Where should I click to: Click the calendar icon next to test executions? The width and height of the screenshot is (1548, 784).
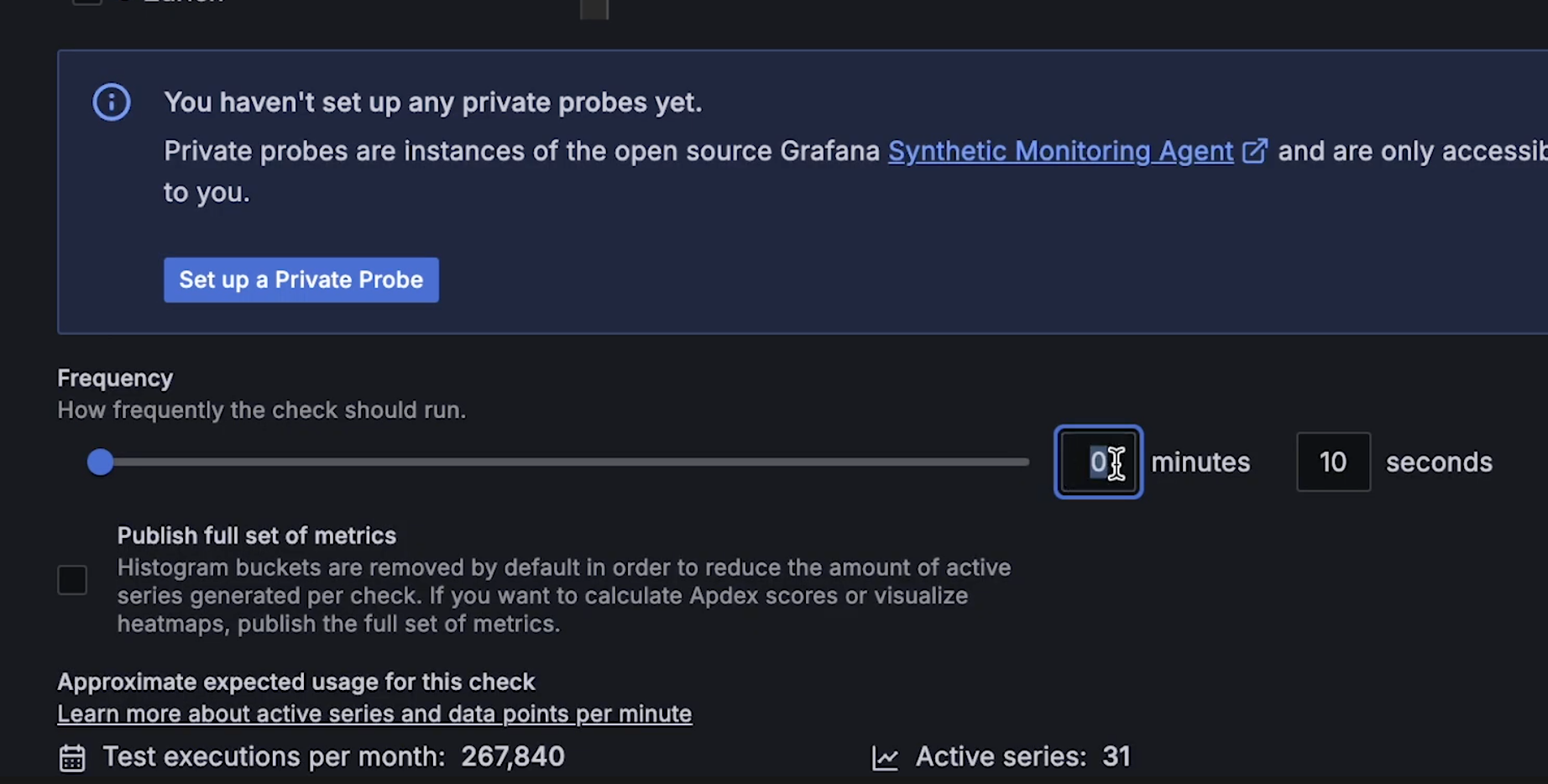[71, 756]
